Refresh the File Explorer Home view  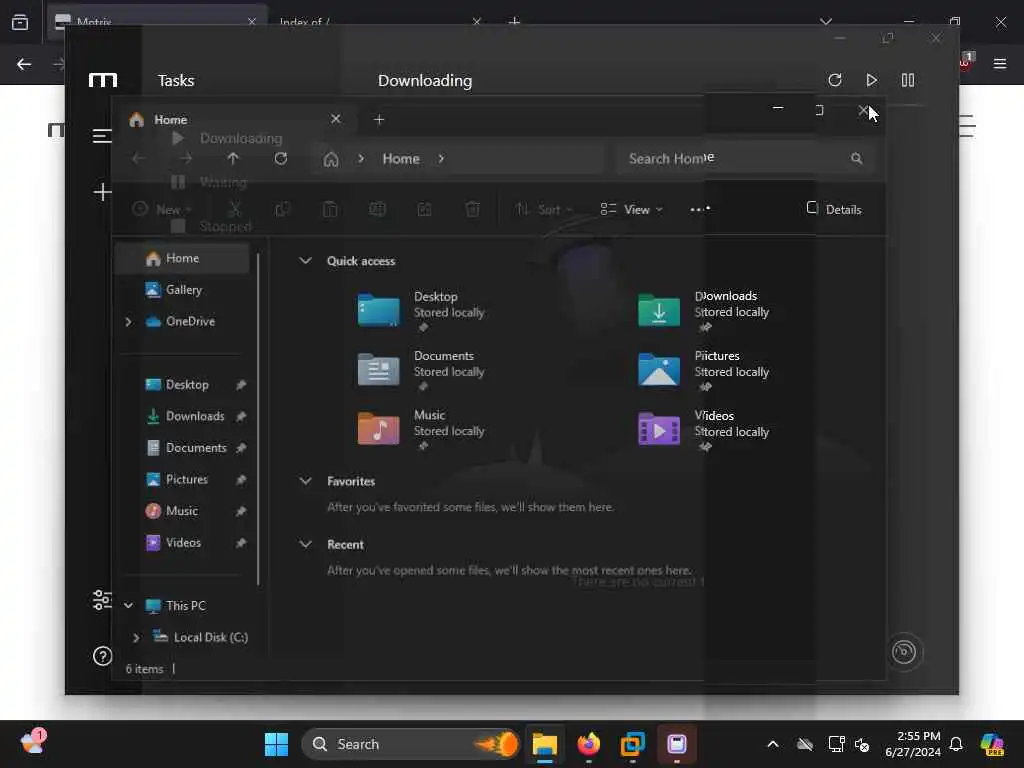point(281,159)
